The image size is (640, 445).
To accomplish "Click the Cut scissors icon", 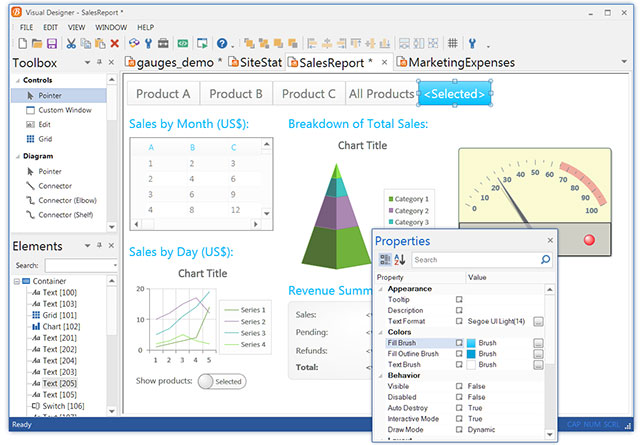I will [71, 43].
